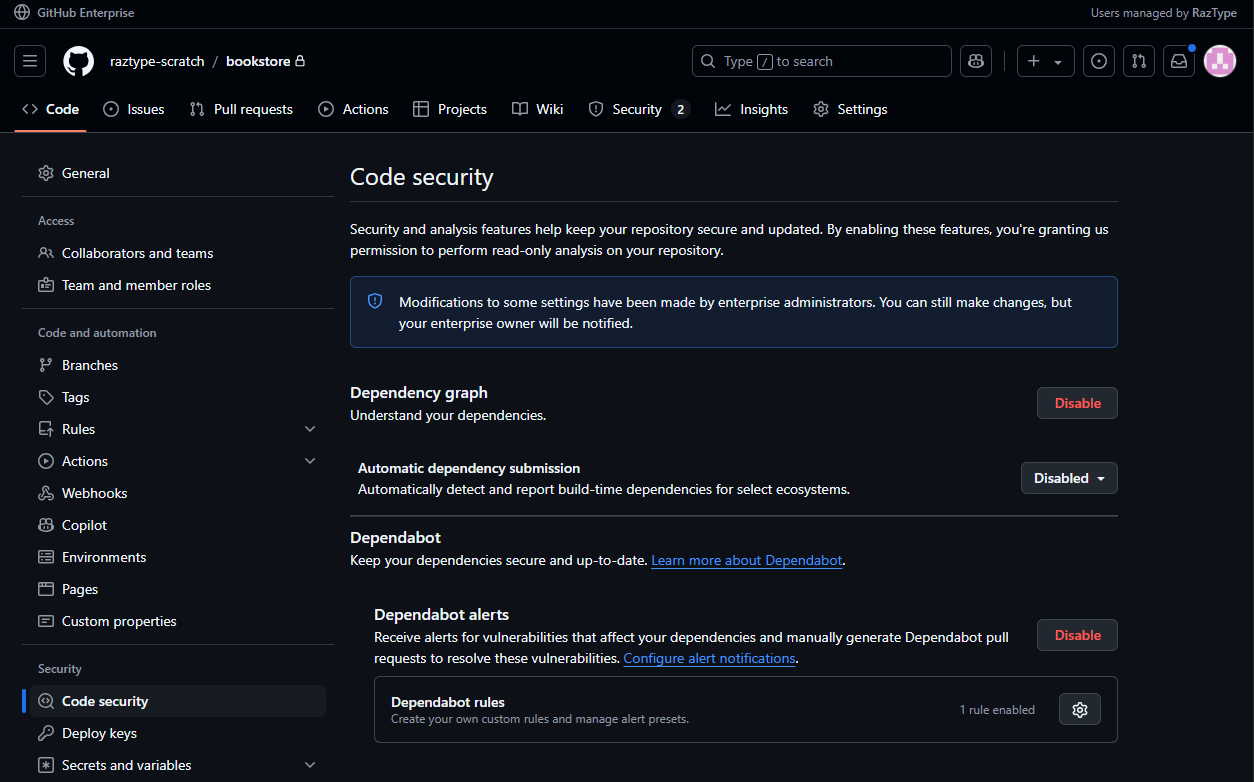Open Configure alert notifications link
The height and width of the screenshot is (782, 1254).
pyautogui.click(x=709, y=658)
